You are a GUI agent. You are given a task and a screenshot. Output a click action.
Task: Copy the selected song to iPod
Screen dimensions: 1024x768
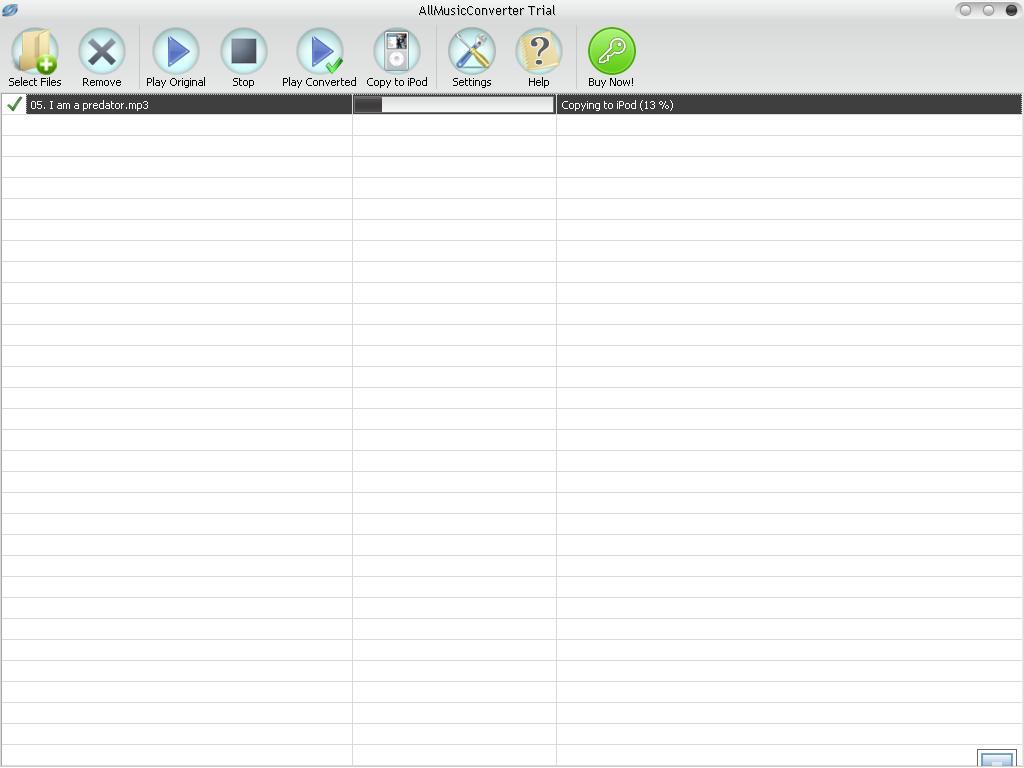[396, 48]
